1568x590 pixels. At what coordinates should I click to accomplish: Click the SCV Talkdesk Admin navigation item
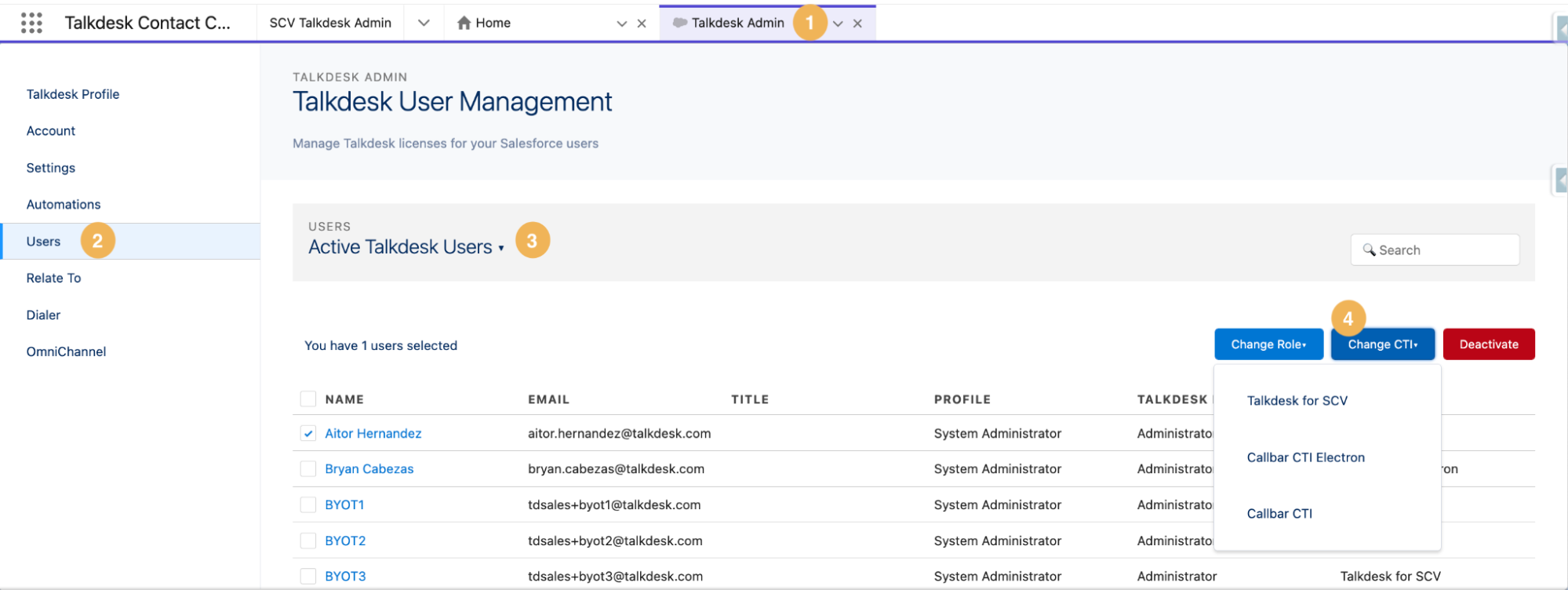(330, 23)
